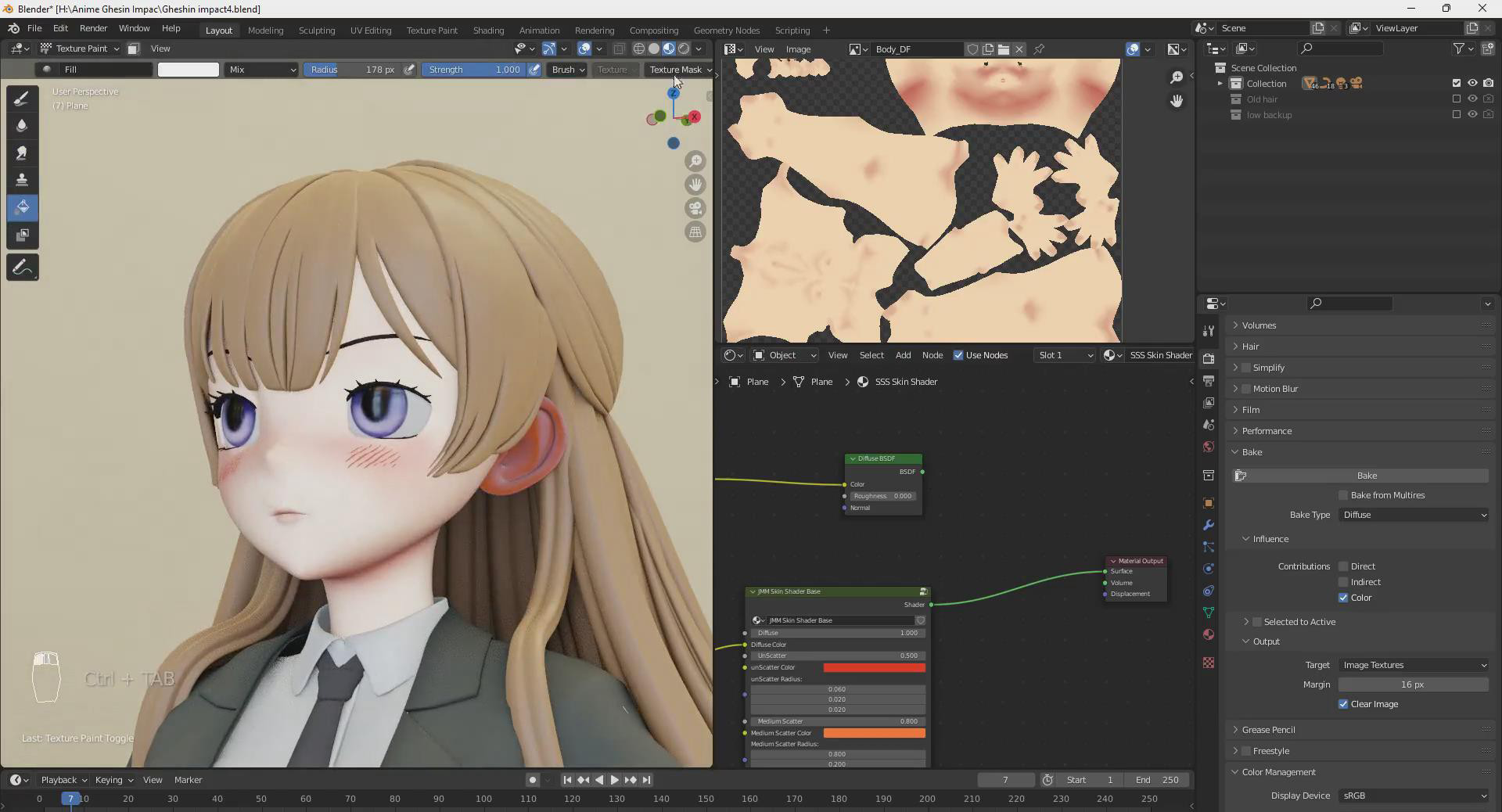Select the Smear tool
Viewport: 1502px width, 812px height.
pos(22,153)
